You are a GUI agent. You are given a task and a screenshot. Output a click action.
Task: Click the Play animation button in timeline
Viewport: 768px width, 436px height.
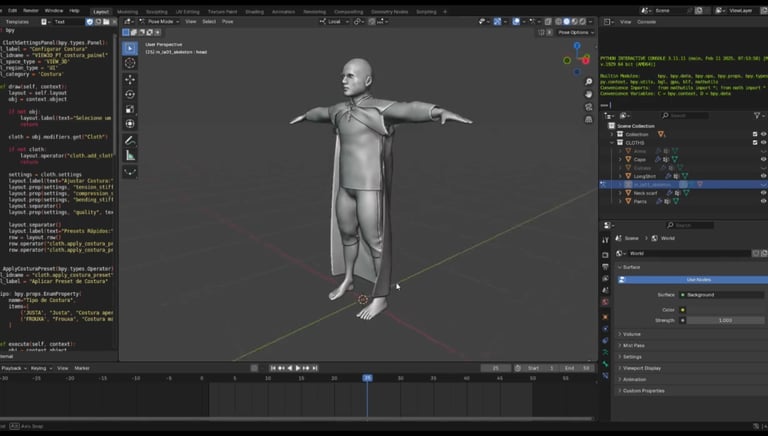[x=298, y=368]
